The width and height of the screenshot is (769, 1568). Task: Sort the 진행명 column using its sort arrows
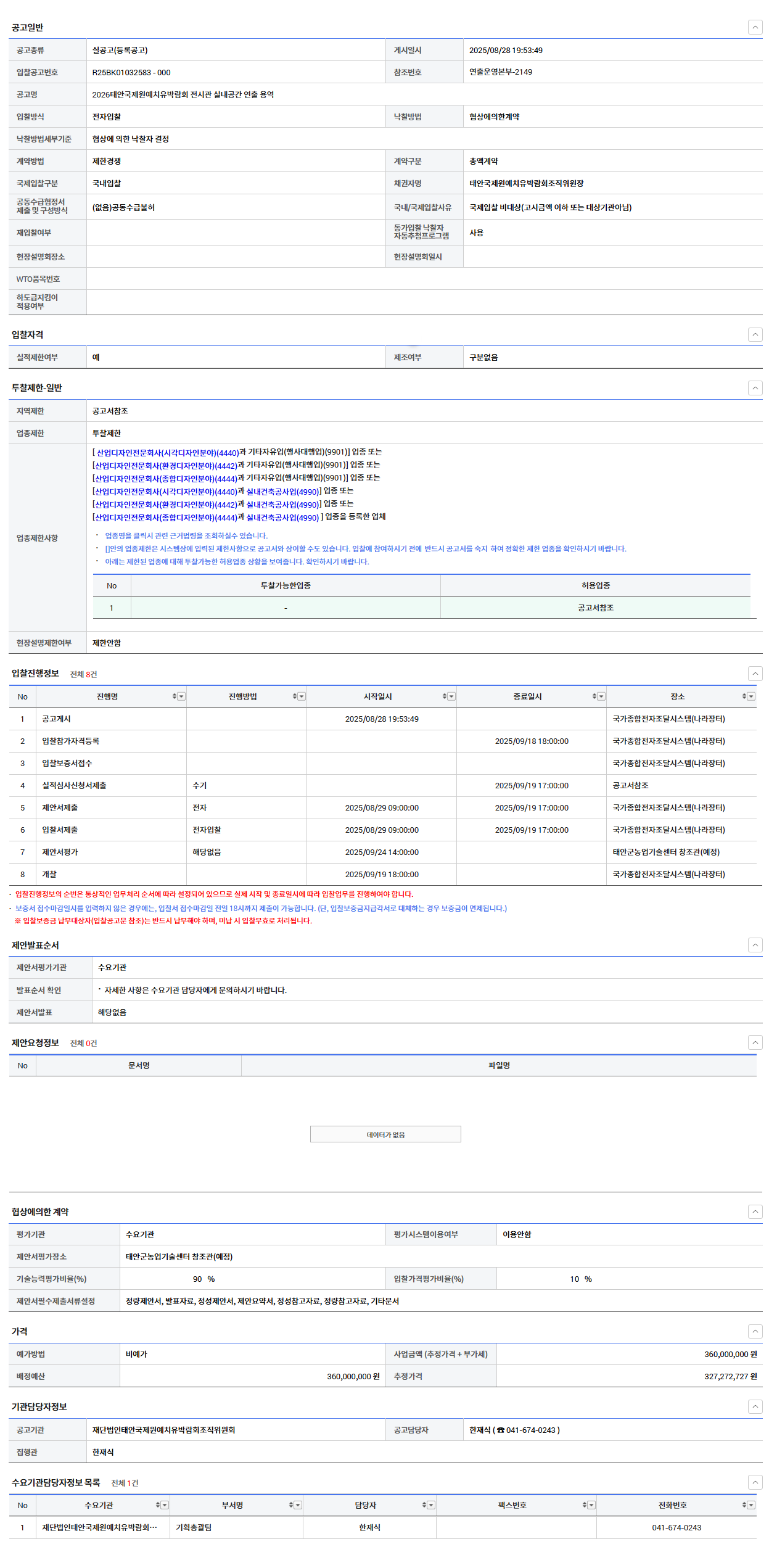click(x=175, y=696)
